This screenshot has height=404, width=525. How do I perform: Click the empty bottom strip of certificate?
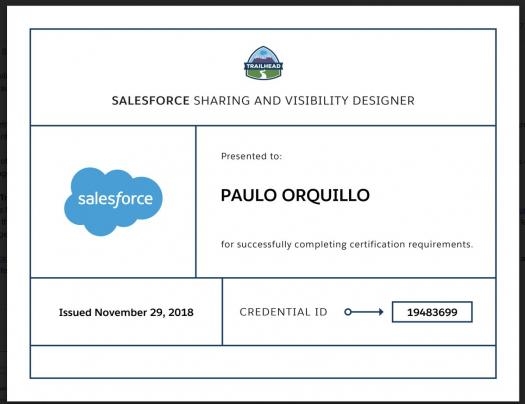click(x=263, y=362)
